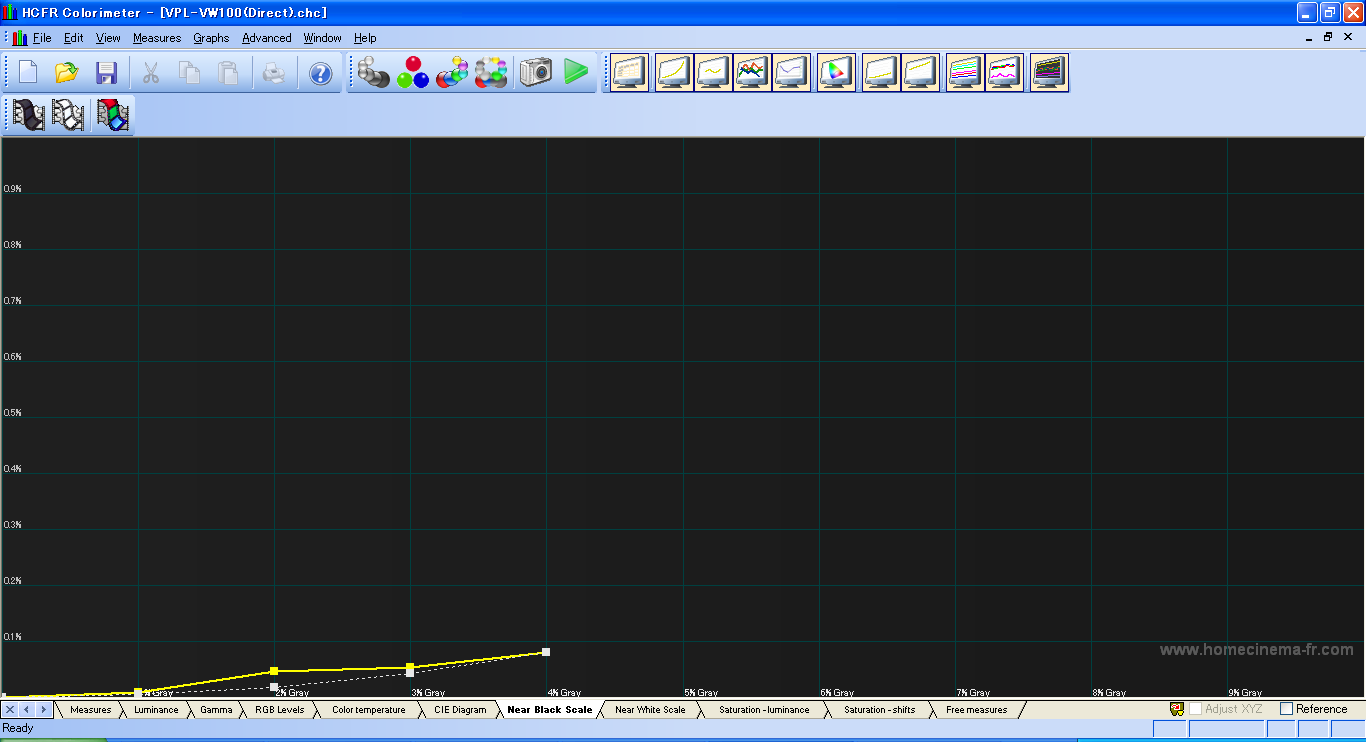Open the RGB levels graph toolbar icon
The image size is (1366, 742).
[752, 72]
